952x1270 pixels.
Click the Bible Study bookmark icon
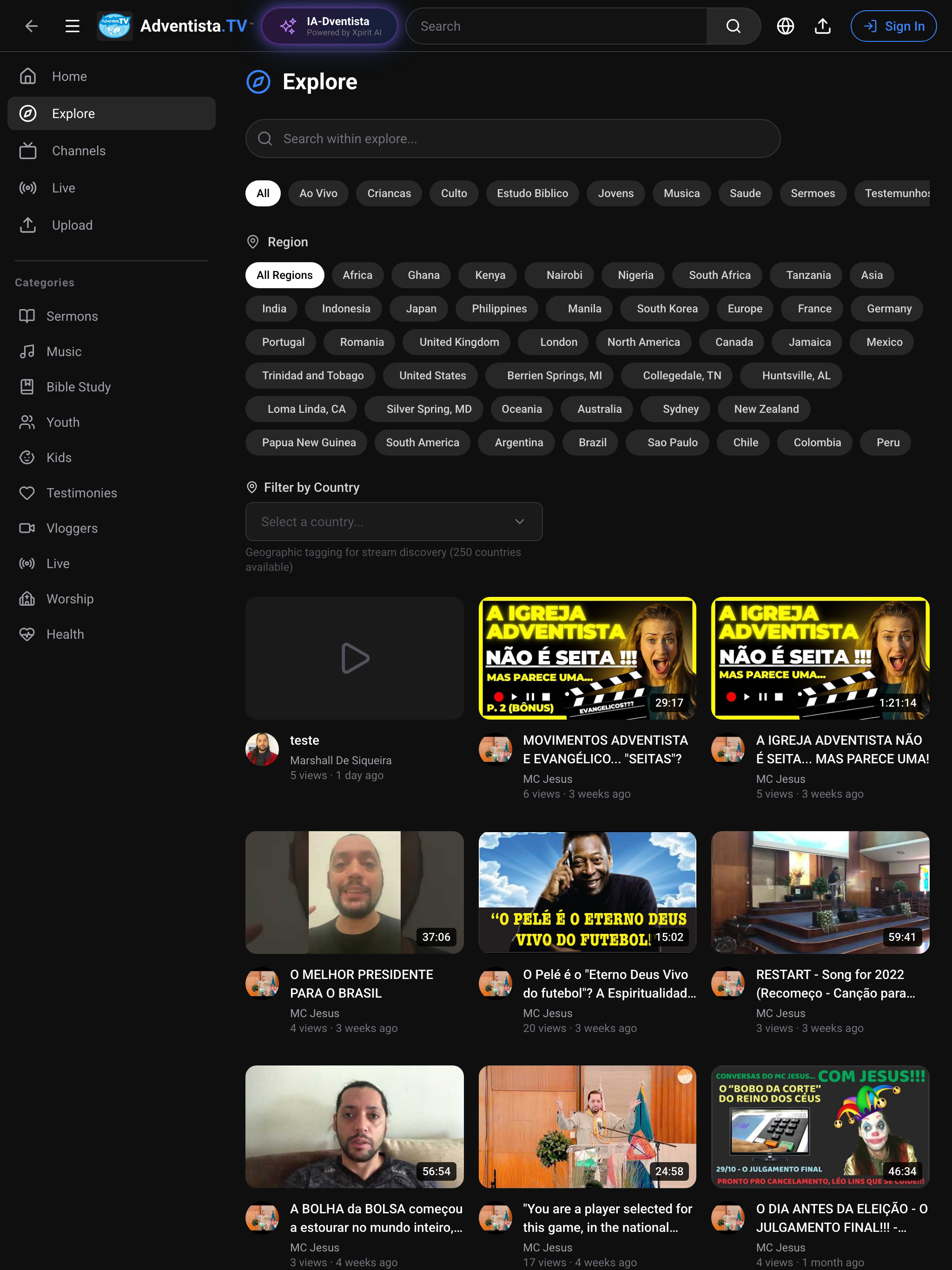pyautogui.click(x=27, y=387)
